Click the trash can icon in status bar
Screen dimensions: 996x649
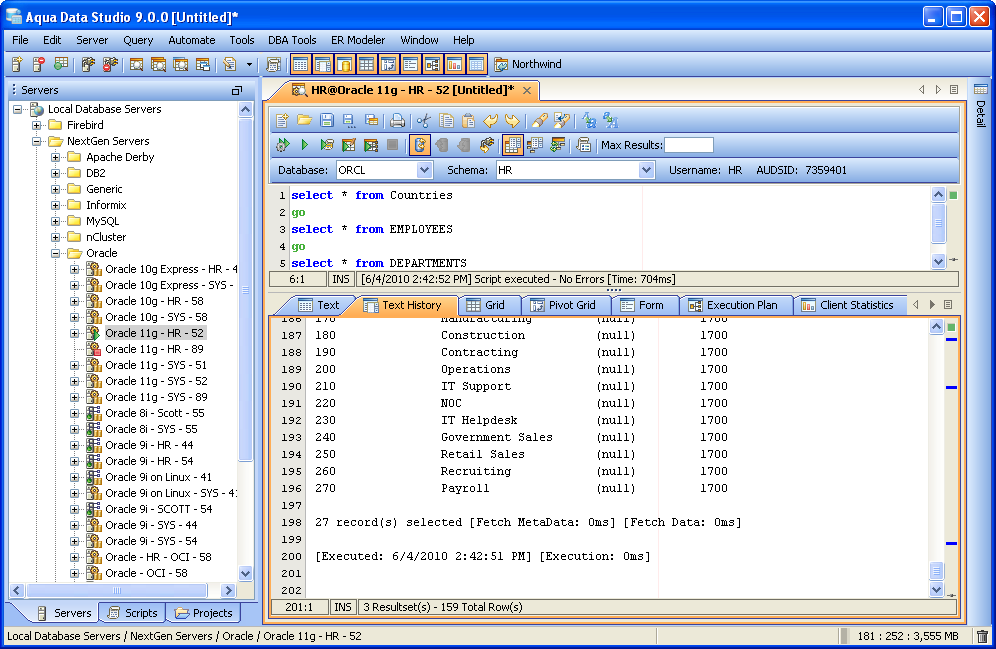982,636
